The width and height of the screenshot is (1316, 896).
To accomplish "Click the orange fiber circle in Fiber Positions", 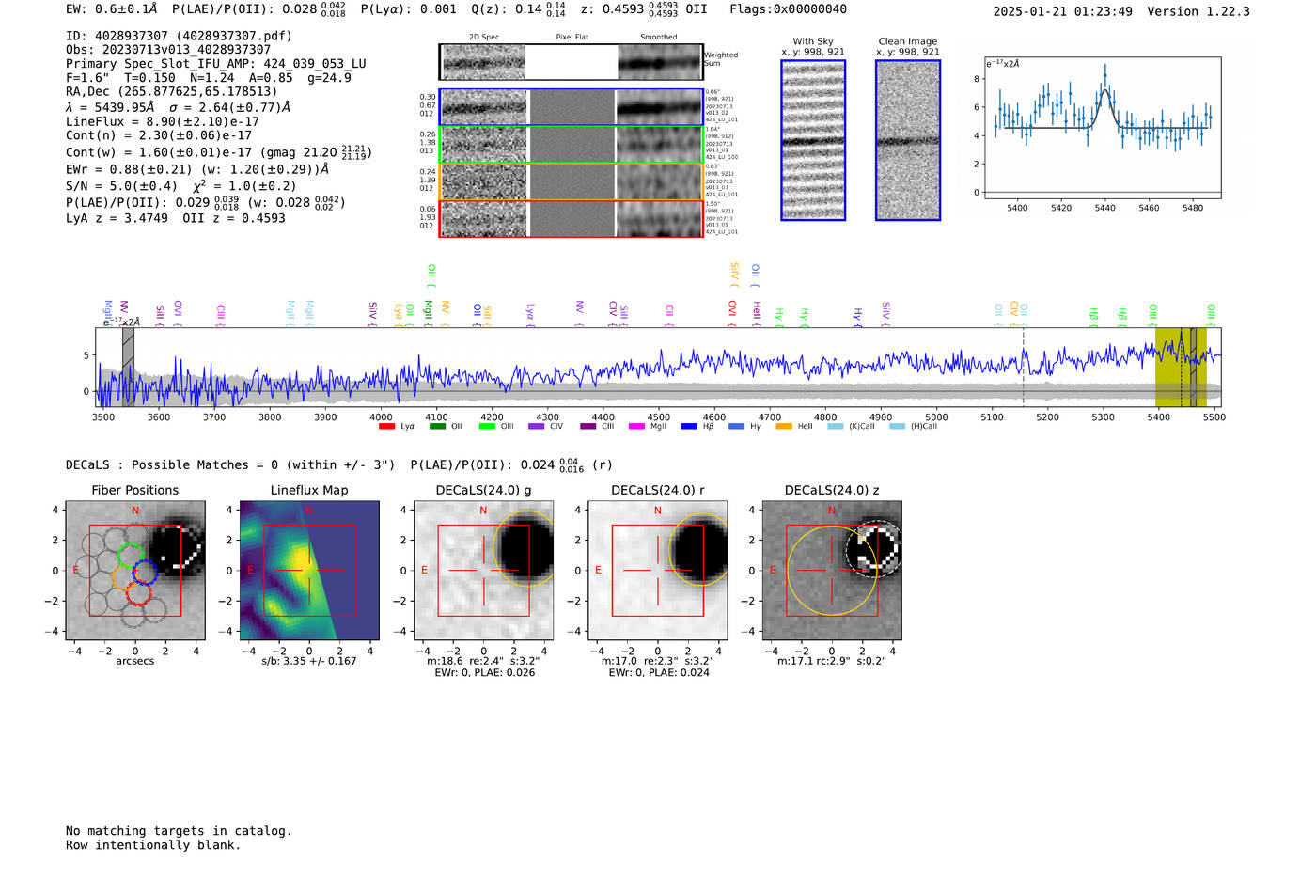I will [x=123, y=576].
